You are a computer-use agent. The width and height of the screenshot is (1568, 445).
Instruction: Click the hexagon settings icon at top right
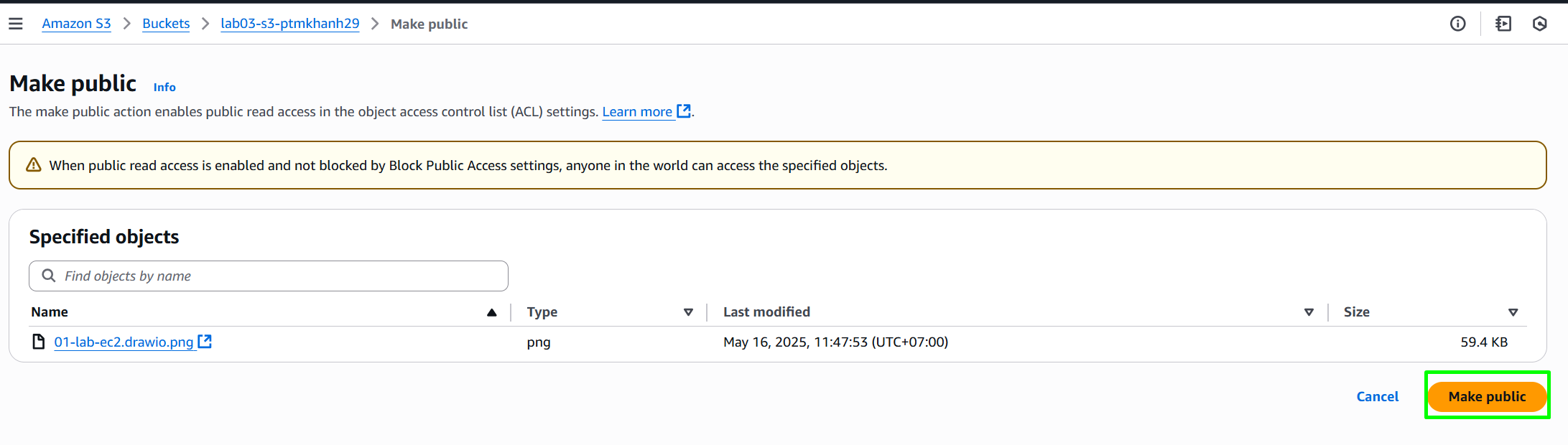click(1539, 24)
